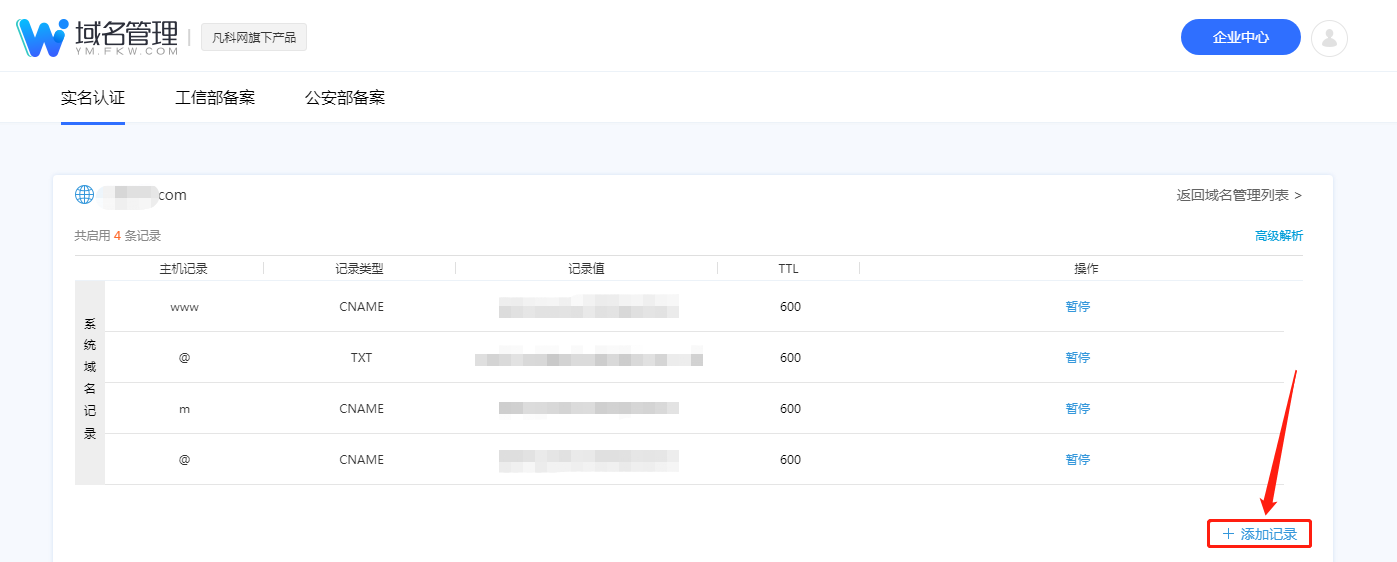
Task: Click the blurred record value of the TXT row
Action: pyautogui.click(x=589, y=358)
